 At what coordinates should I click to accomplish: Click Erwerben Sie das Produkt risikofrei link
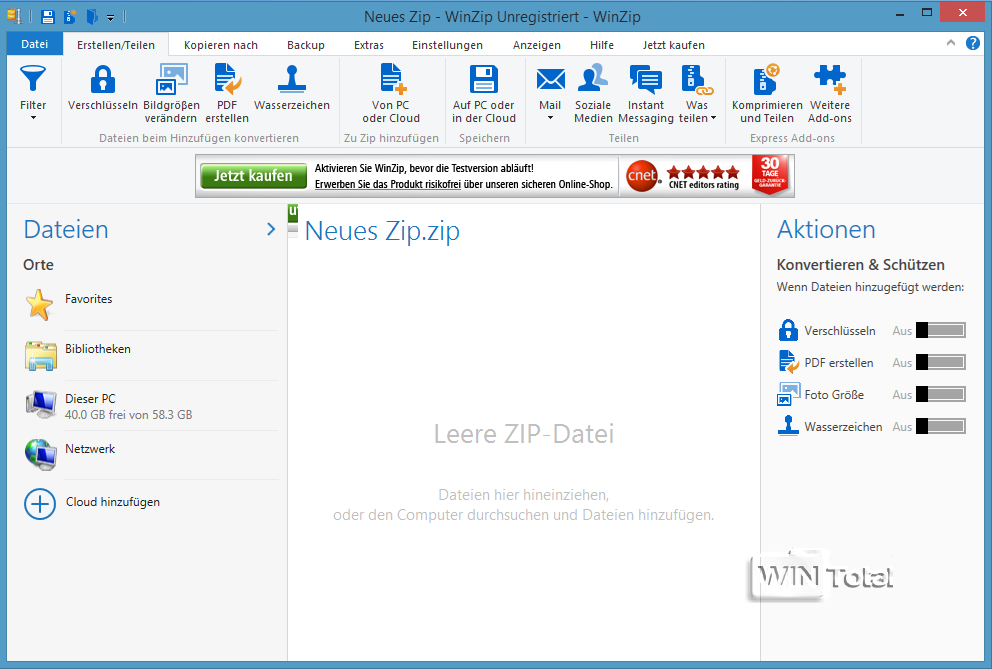(x=388, y=184)
